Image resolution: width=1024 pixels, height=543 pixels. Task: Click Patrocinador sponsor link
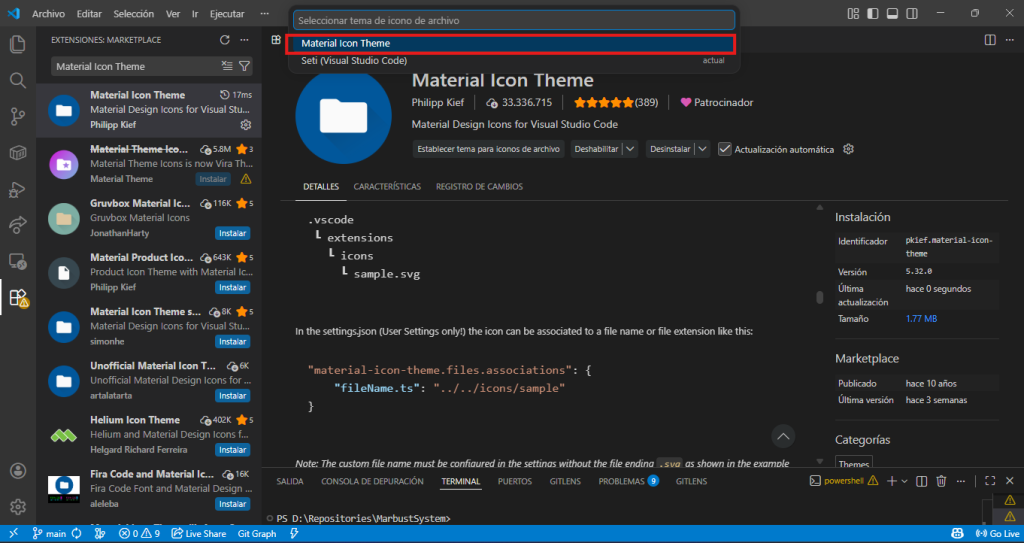coord(716,103)
